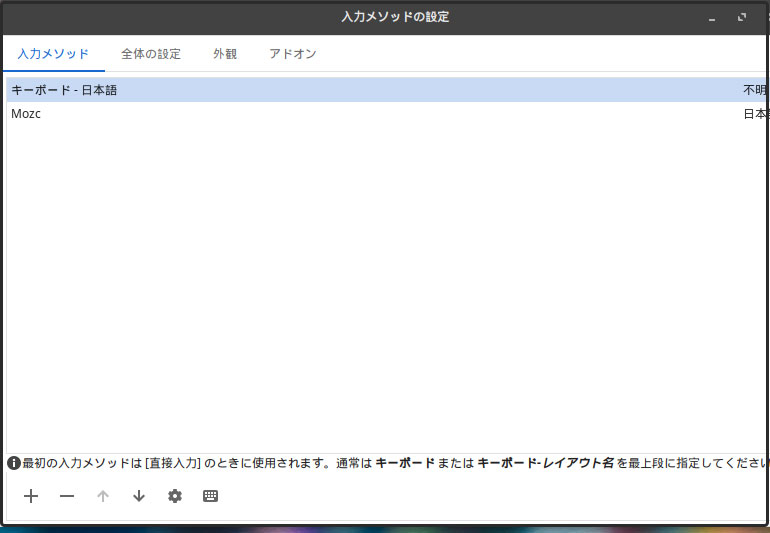Open the 全体の設定 tab
Screen dimensions: 770x533
[151, 54]
